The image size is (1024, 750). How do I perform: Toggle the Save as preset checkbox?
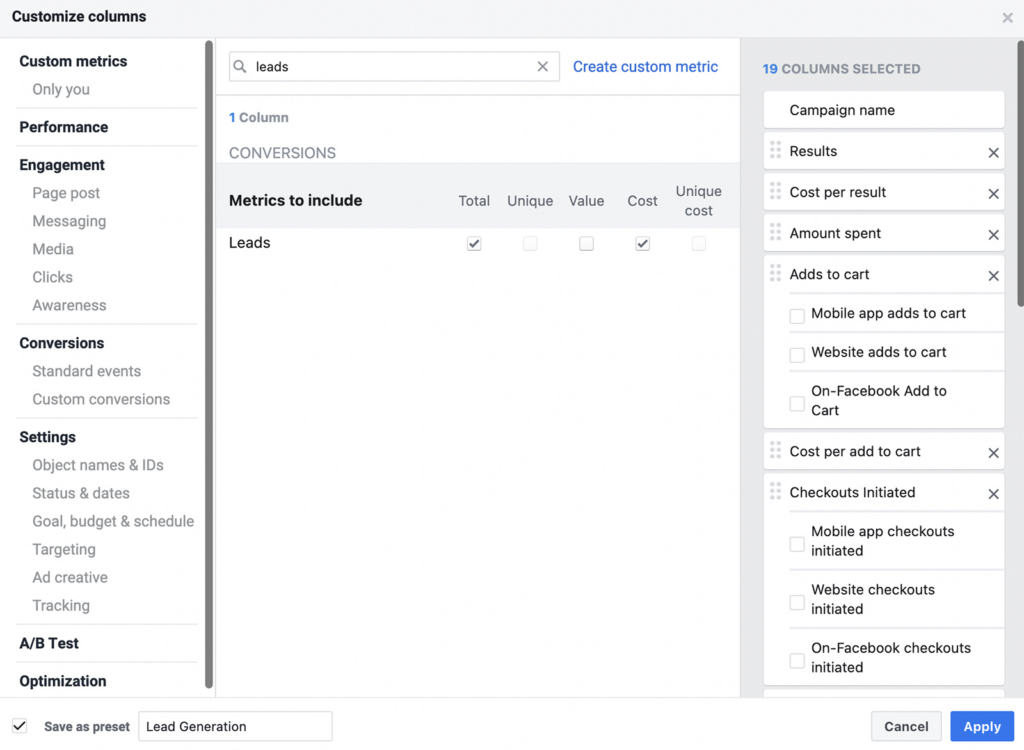tap(20, 726)
